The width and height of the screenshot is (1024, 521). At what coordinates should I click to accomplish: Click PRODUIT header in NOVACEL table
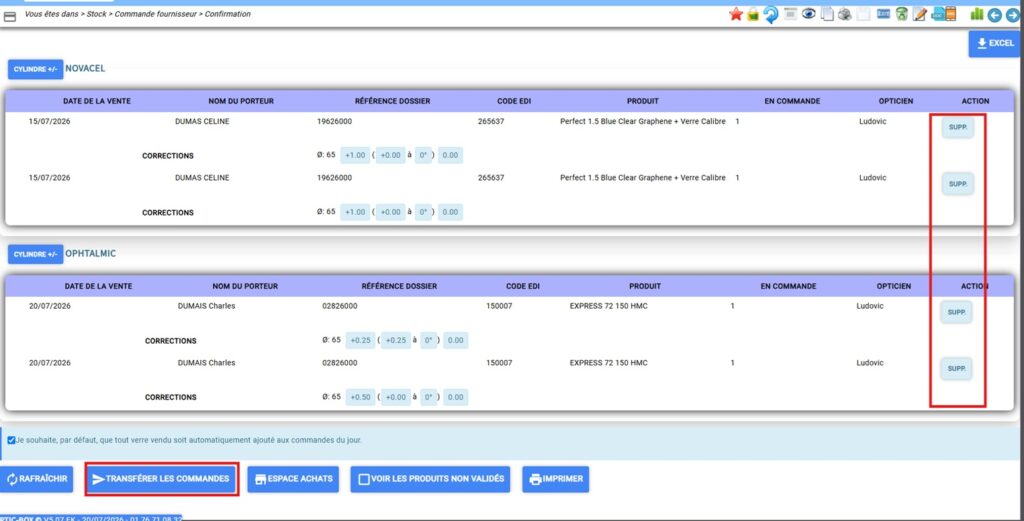[643, 101]
